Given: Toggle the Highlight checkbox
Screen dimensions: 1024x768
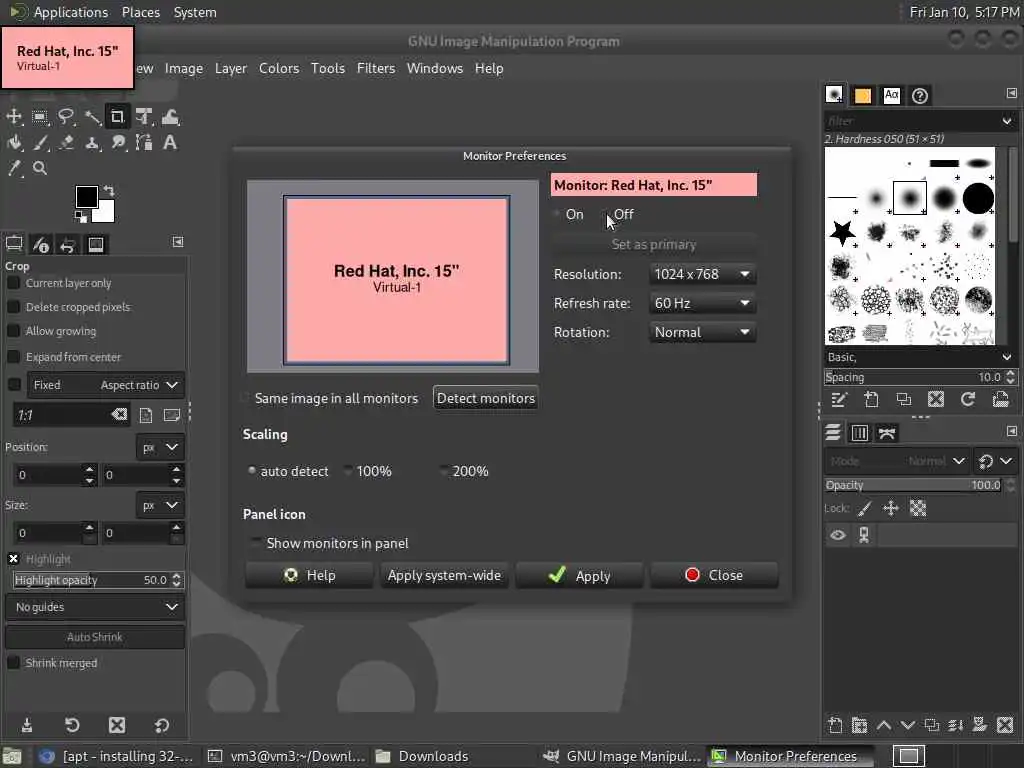Looking at the screenshot, I should pos(13,559).
